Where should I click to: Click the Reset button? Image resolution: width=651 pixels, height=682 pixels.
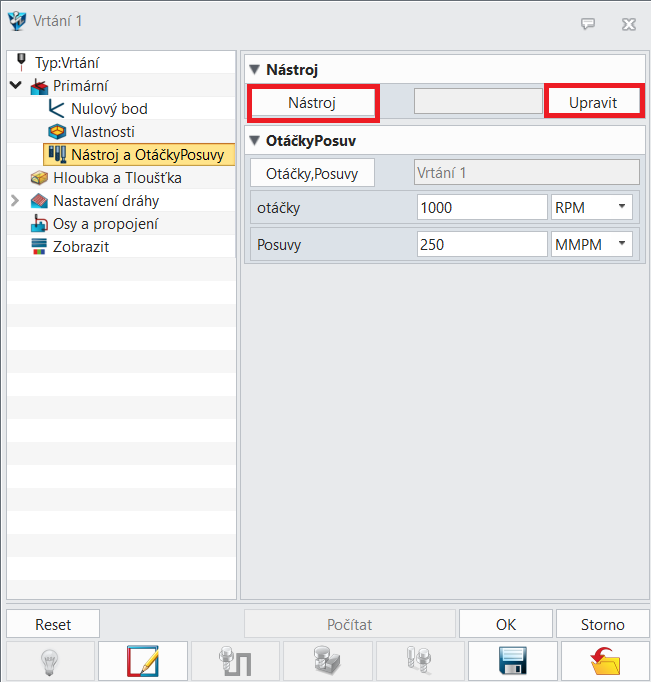[x=53, y=624]
